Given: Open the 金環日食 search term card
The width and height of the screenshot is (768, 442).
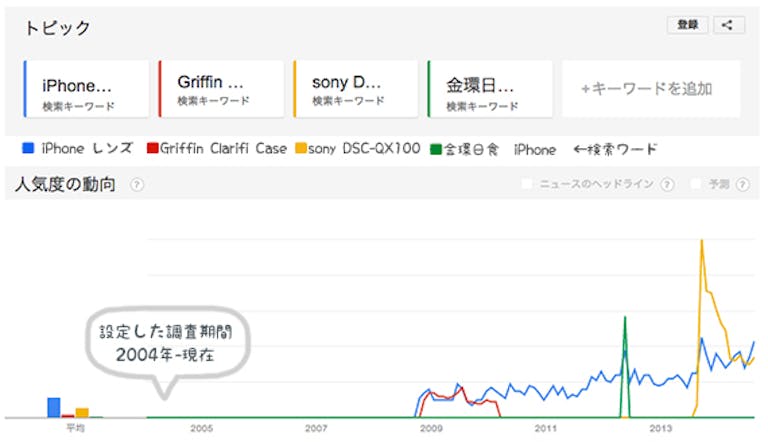Looking at the screenshot, I should click(x=490, y=90).
